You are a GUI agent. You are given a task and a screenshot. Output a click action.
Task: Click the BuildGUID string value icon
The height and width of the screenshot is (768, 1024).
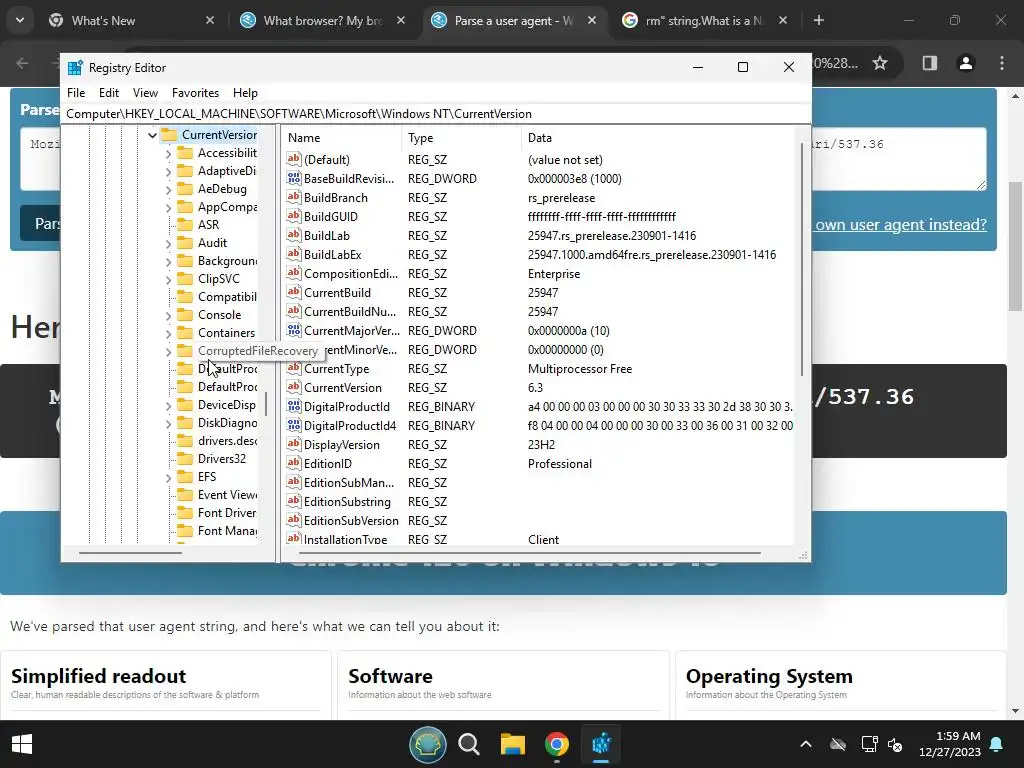pyautogui.click(x=294, y=216)
